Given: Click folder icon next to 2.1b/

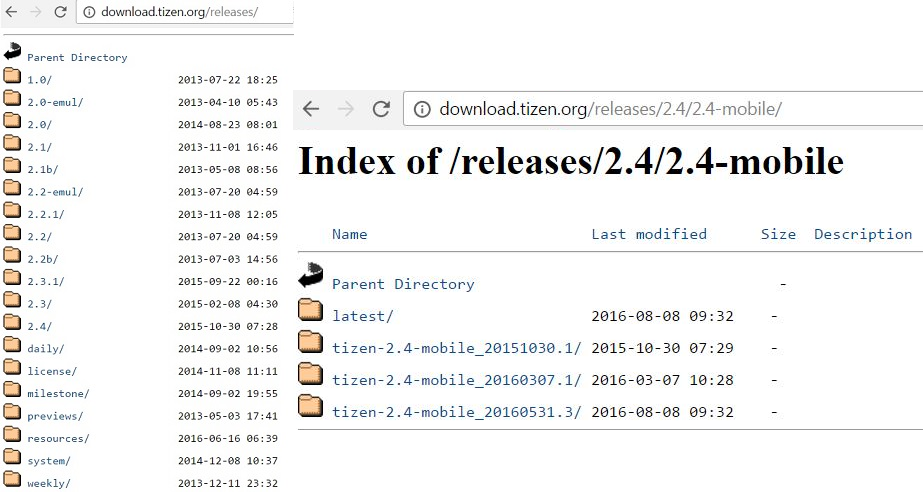Looking at the screenshot, I should 12,165.
